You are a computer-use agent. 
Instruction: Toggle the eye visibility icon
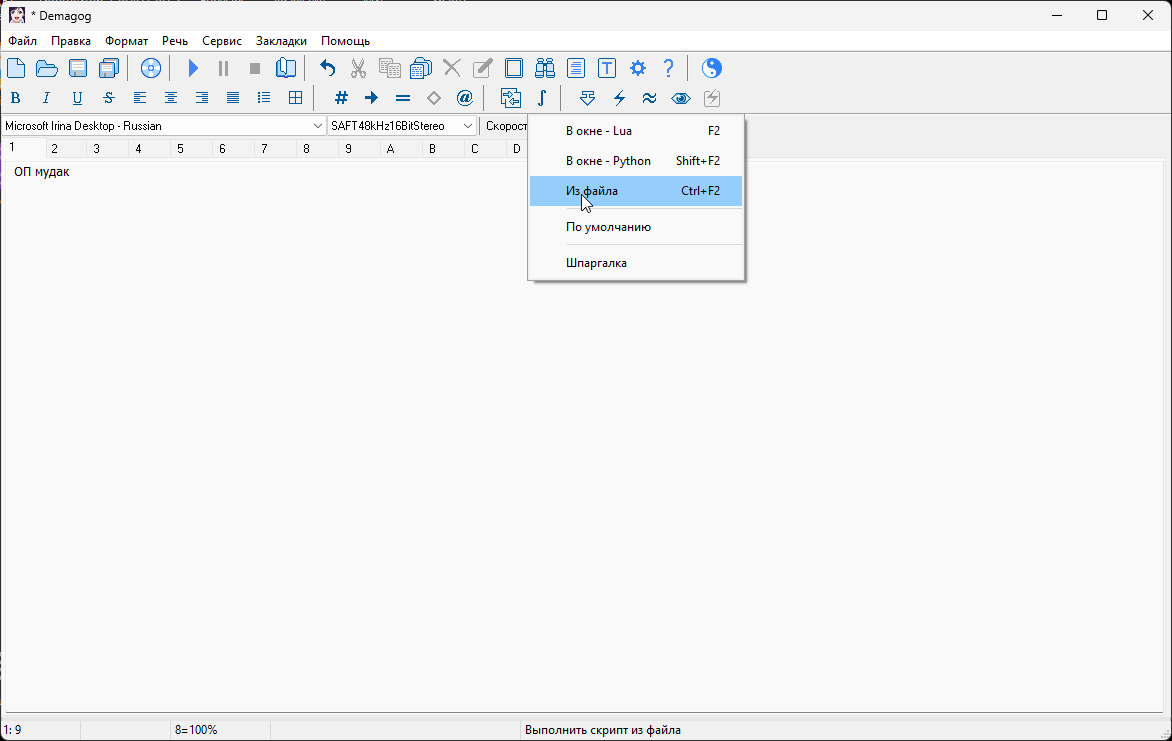[681, 98]
